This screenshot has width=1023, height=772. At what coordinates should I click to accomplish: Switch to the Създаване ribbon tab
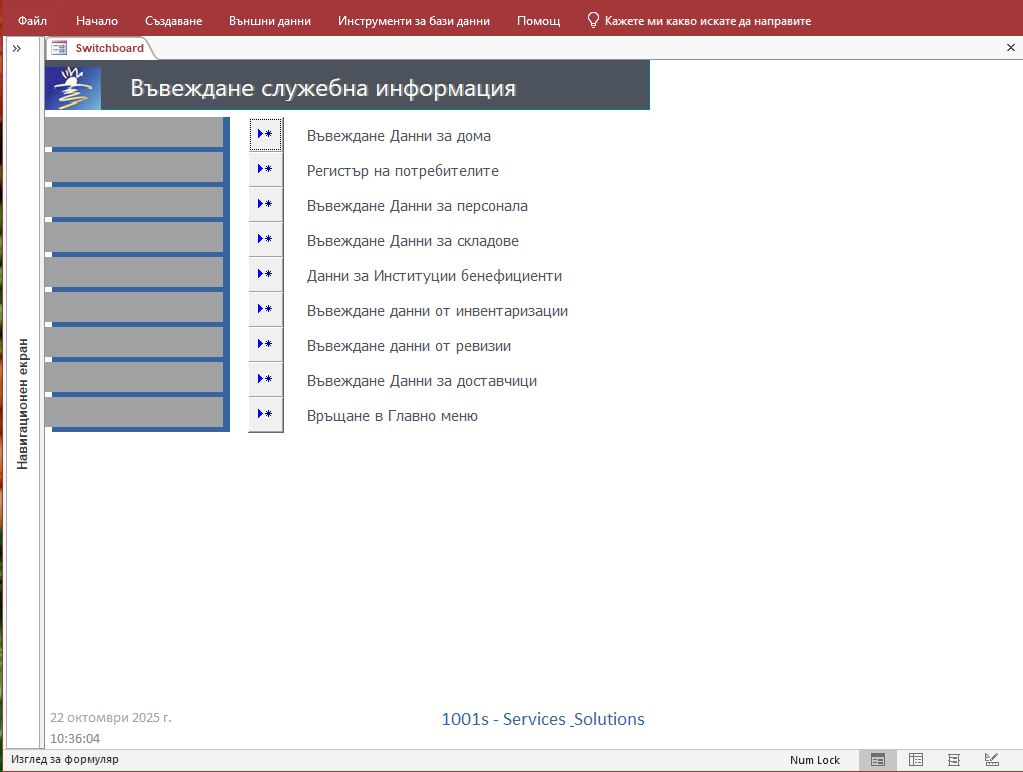[x=173, y=20]
